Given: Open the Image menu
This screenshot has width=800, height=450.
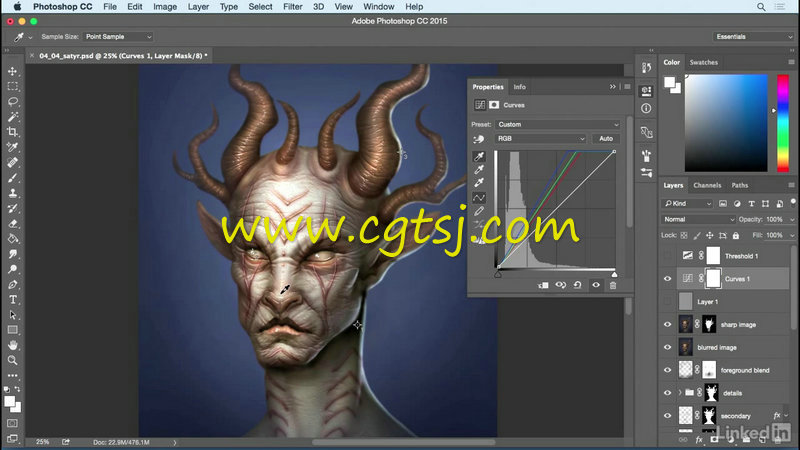Looking at the screenshot, I should 165,7.
